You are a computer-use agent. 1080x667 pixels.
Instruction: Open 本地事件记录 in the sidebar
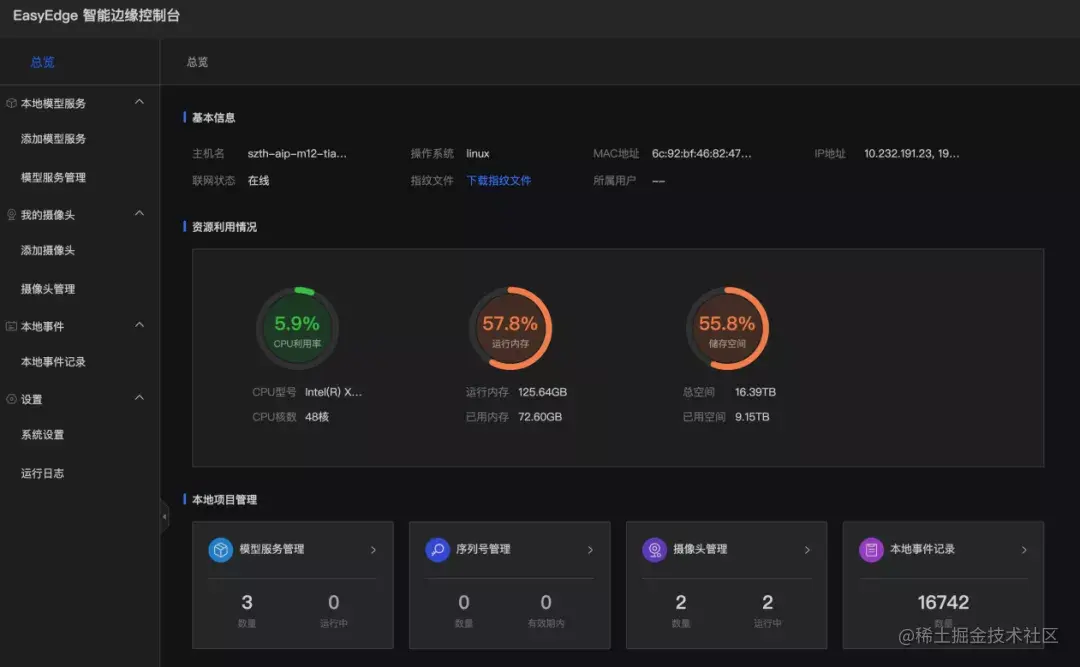[53, 362]
